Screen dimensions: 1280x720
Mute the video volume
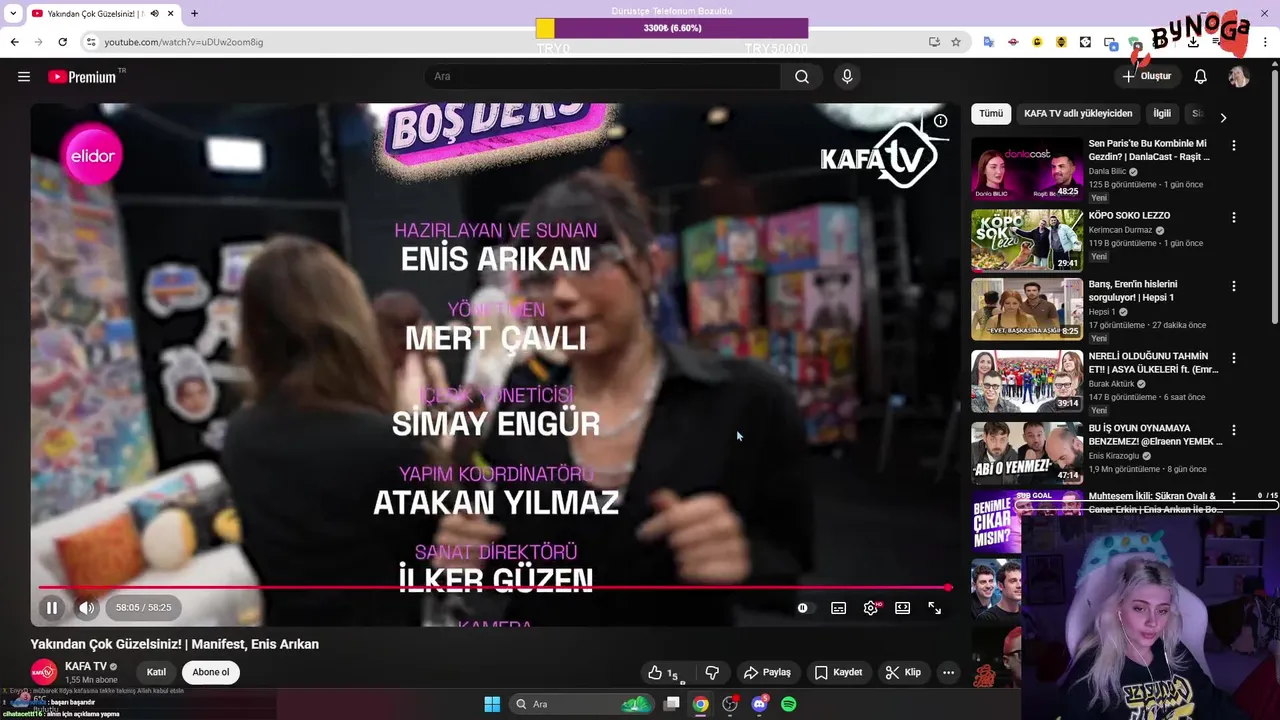click(87, 607)
